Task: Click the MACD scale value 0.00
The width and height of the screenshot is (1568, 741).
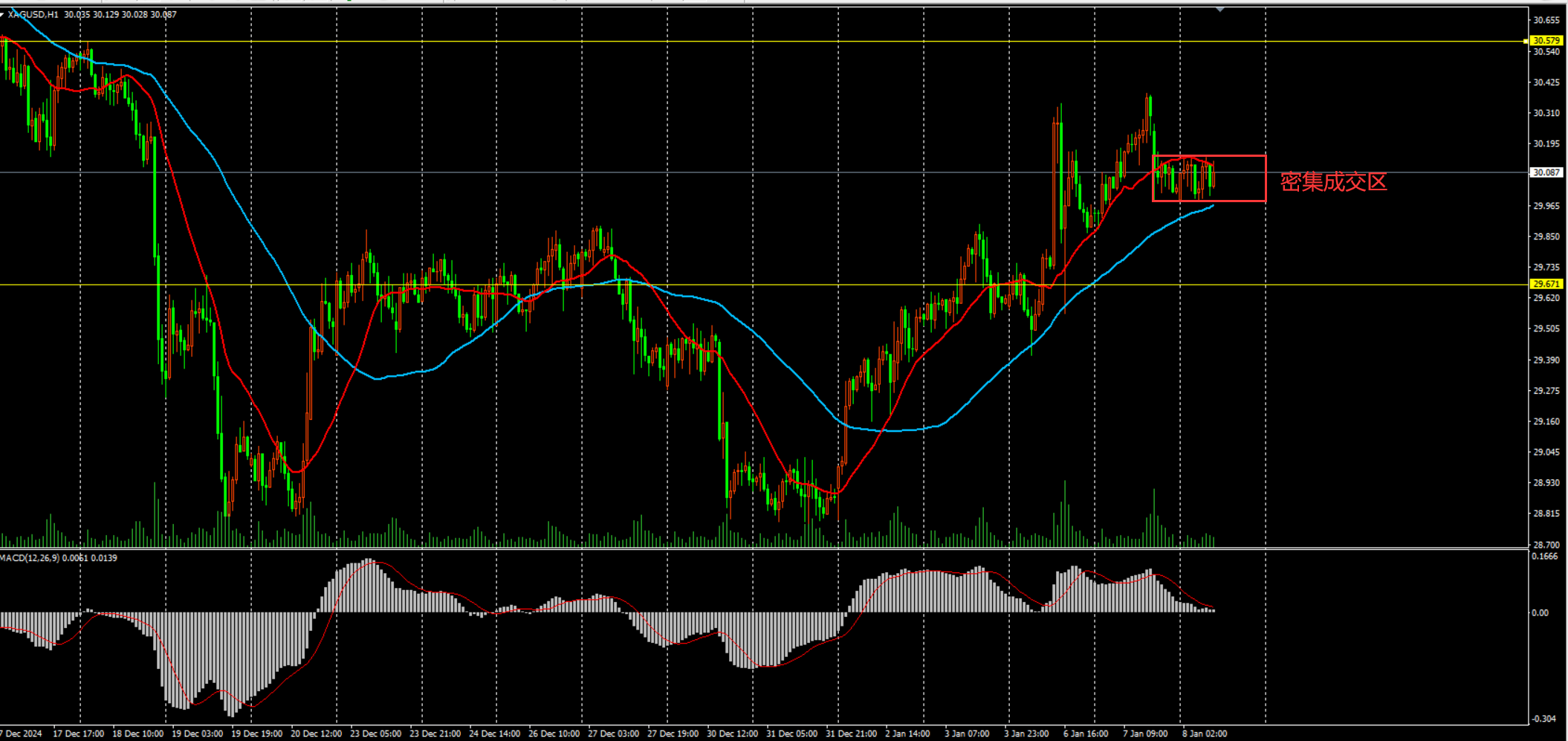Action: [x=1540, y=613]
